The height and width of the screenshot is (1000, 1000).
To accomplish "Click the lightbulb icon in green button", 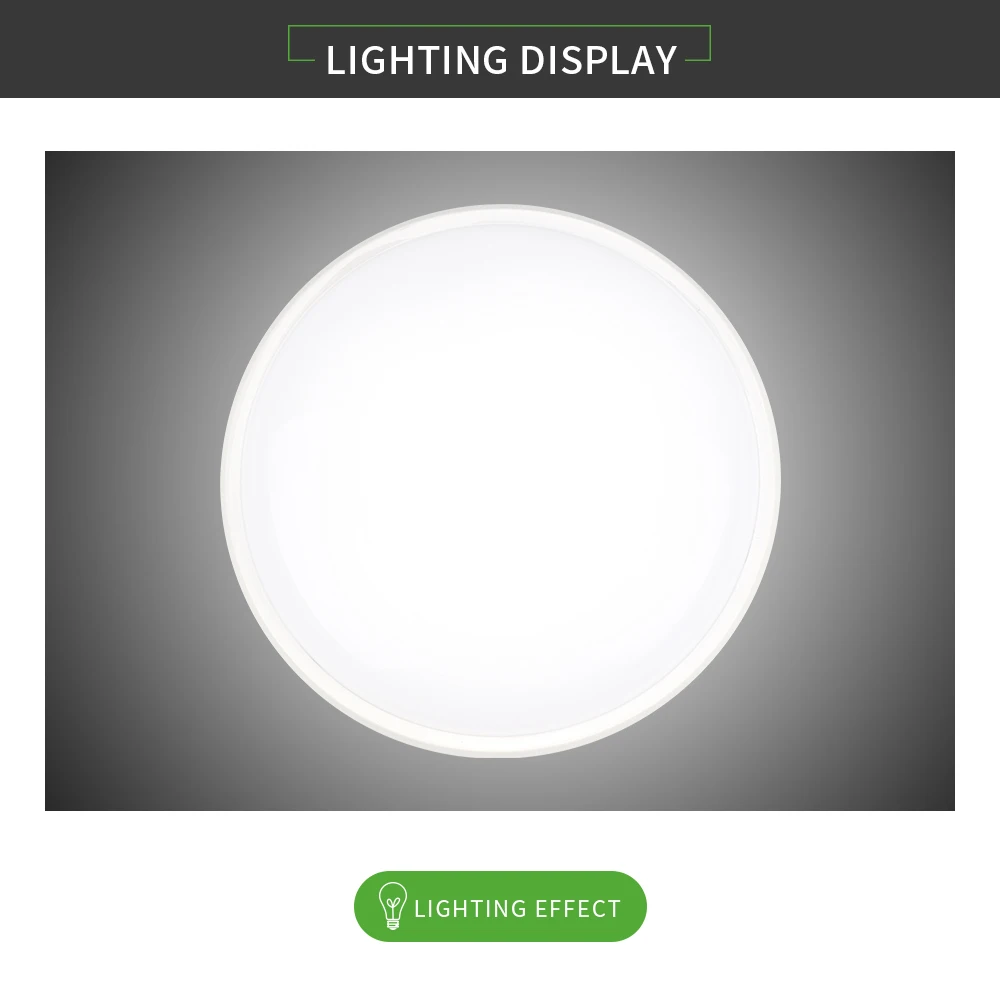I will [x=392, y=906].
